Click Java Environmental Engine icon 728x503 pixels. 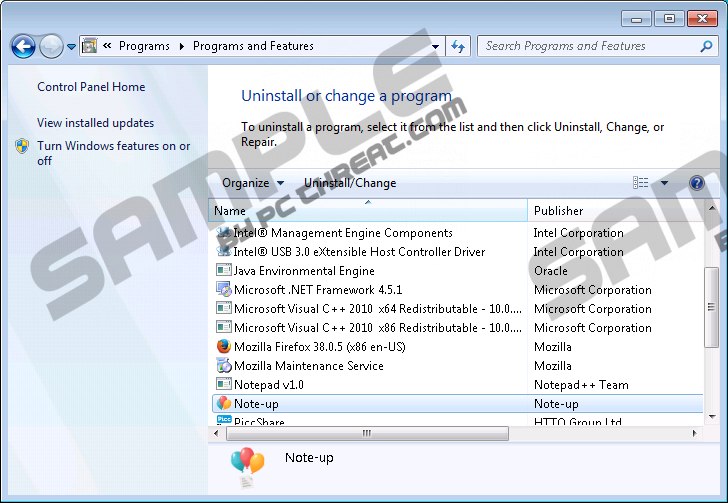coord(224,270)
